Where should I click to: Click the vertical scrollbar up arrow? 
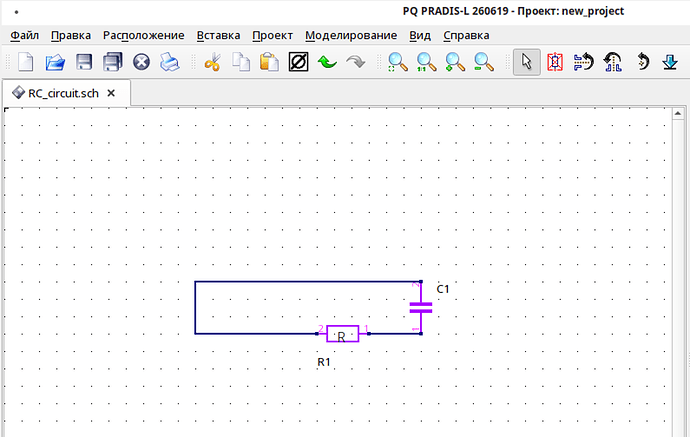(x=678, y=114)
